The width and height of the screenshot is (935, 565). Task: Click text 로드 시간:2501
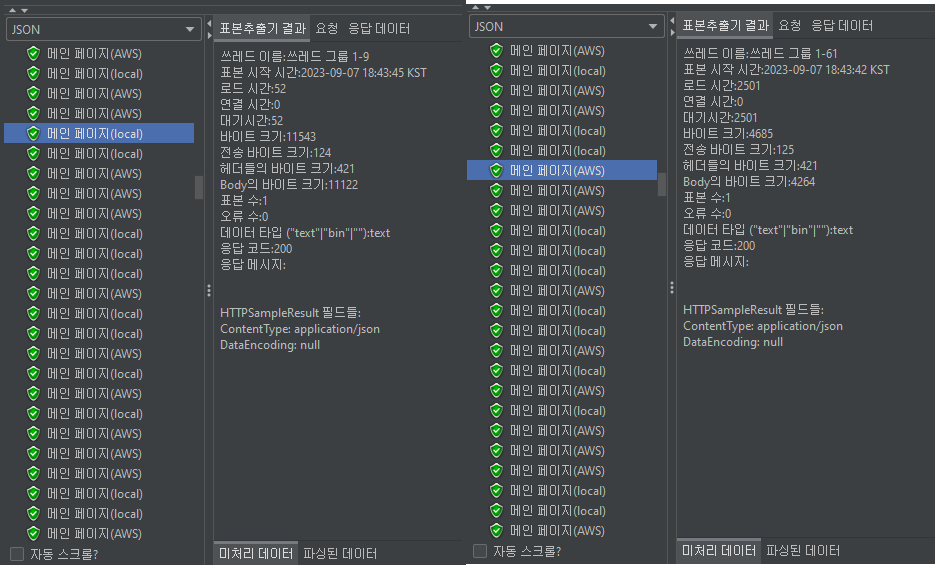tap(722, 86)
